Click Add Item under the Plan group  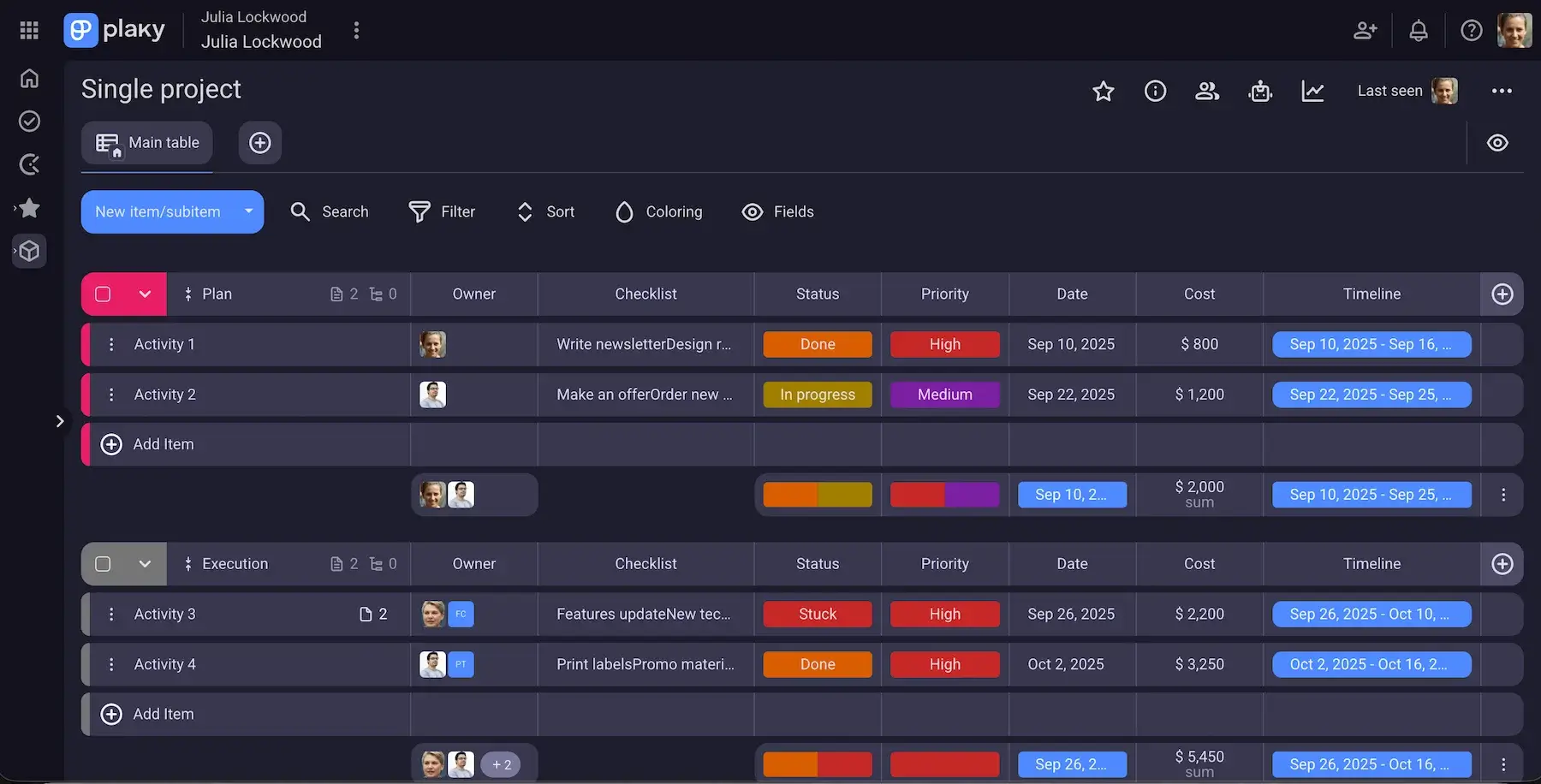tap(147, 444)
